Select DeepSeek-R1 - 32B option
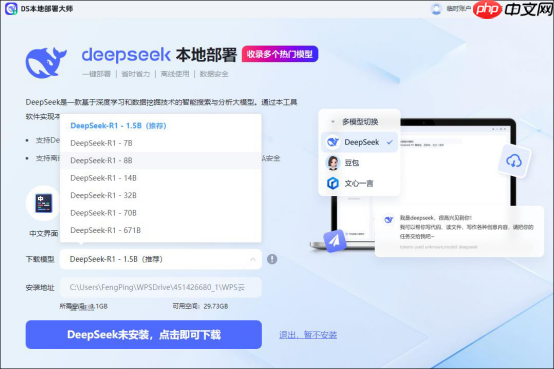The height and width of the screenshot is (369, 554). 161,195
